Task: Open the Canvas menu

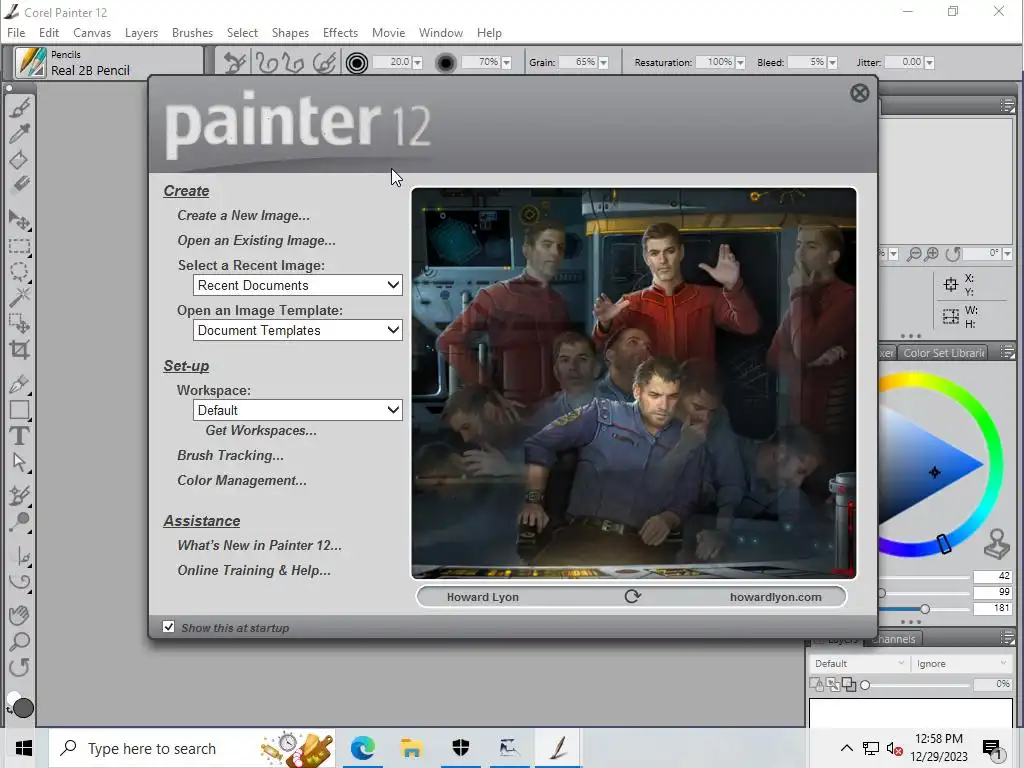Action: 91,33
